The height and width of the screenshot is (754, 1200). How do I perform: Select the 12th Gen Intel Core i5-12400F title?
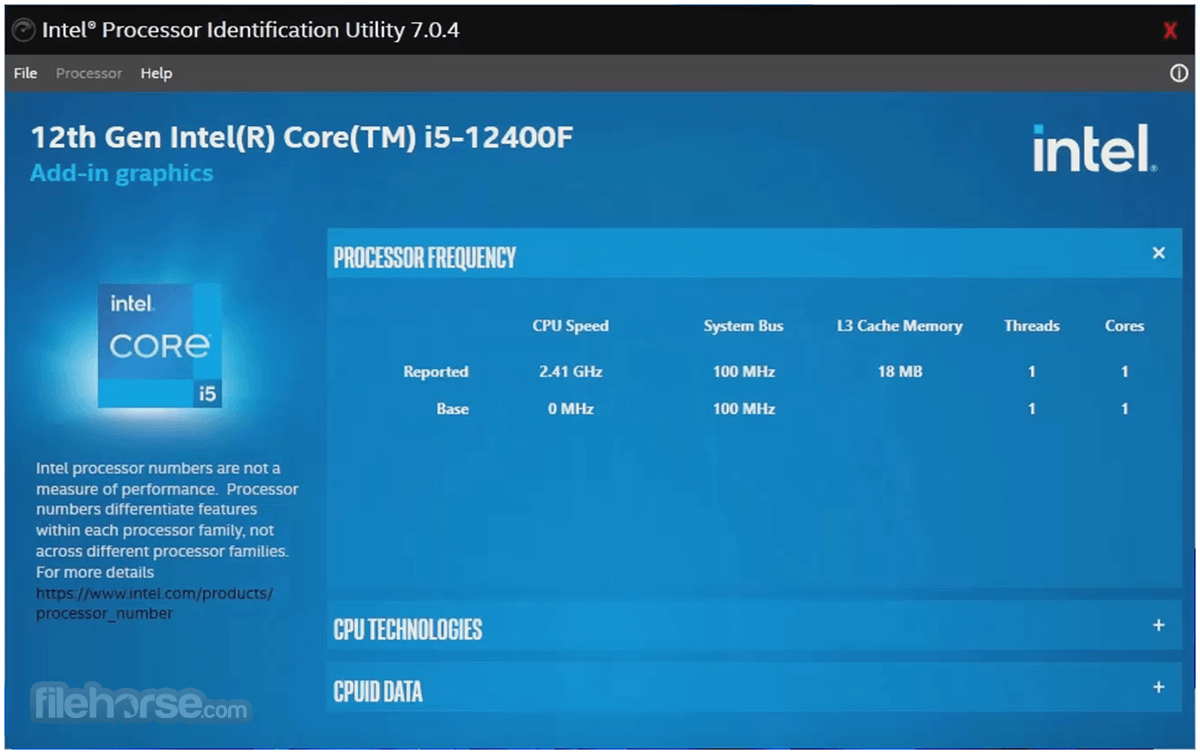click(x=302, y=137)
